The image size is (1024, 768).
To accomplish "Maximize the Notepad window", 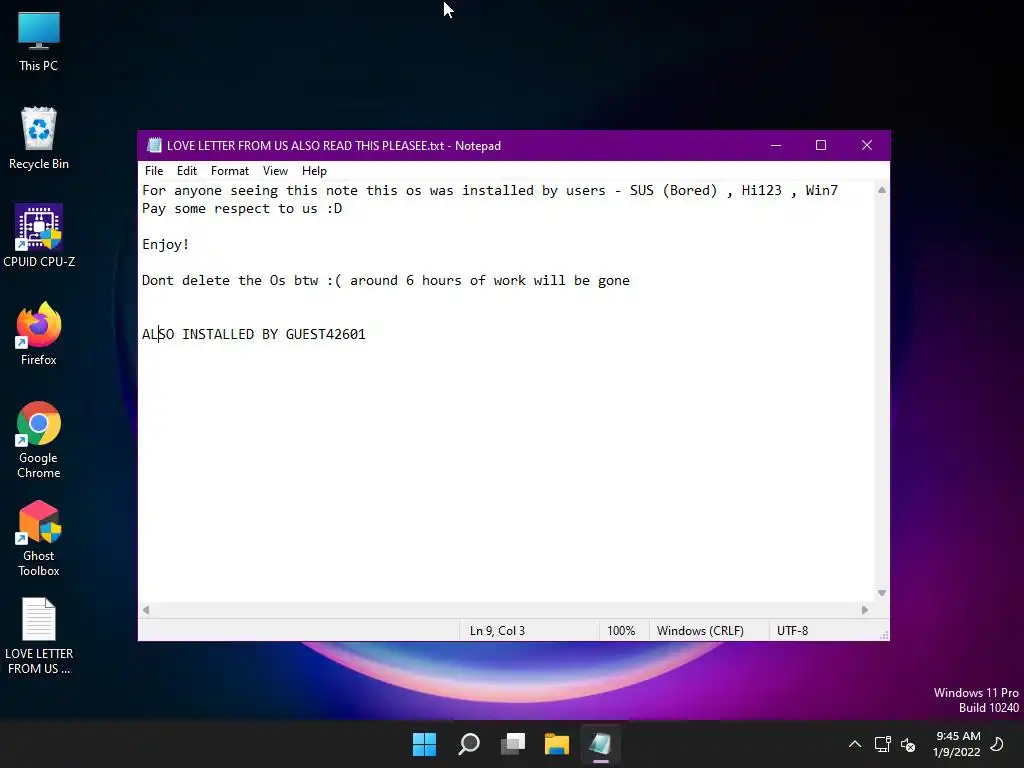I will tap(821, 146).
